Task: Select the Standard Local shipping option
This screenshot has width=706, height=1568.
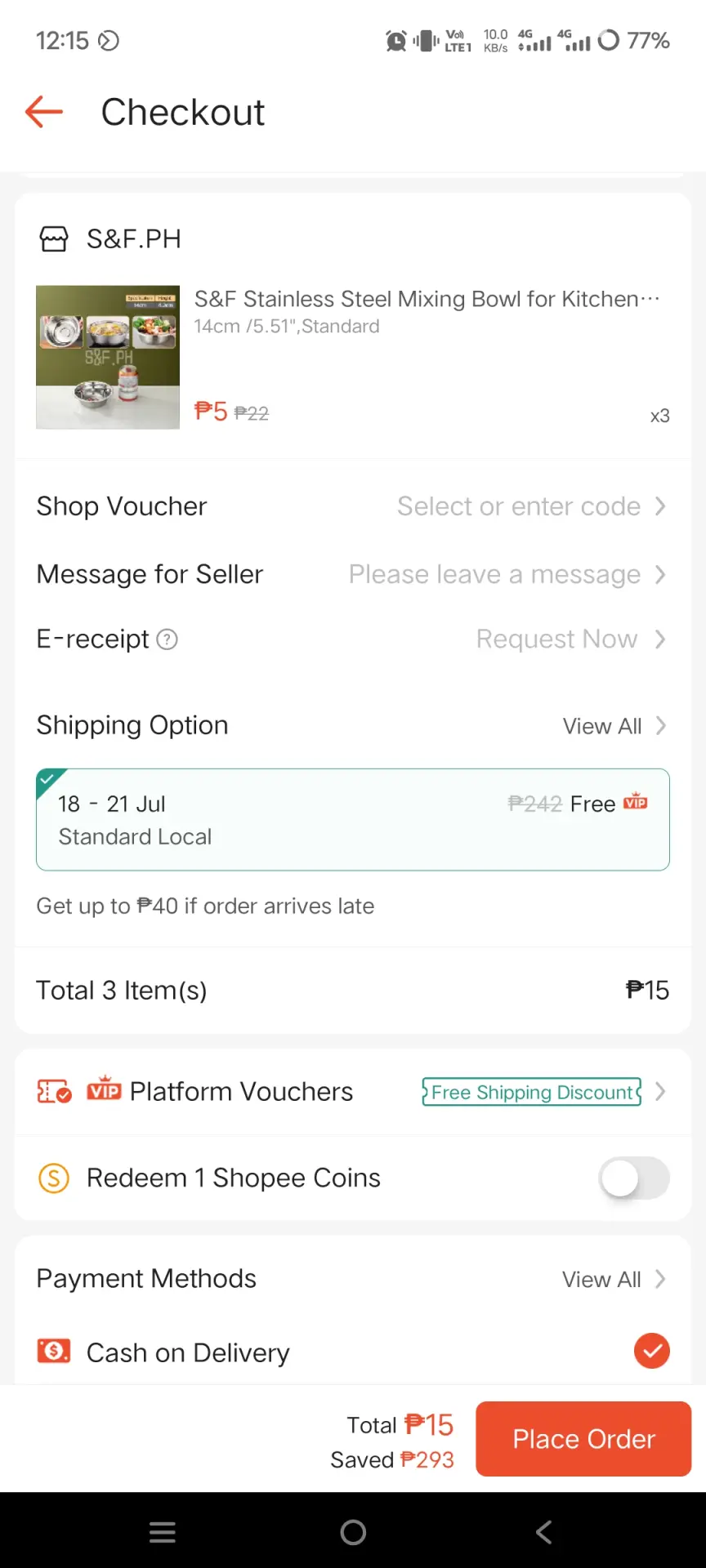Action: 353,820
